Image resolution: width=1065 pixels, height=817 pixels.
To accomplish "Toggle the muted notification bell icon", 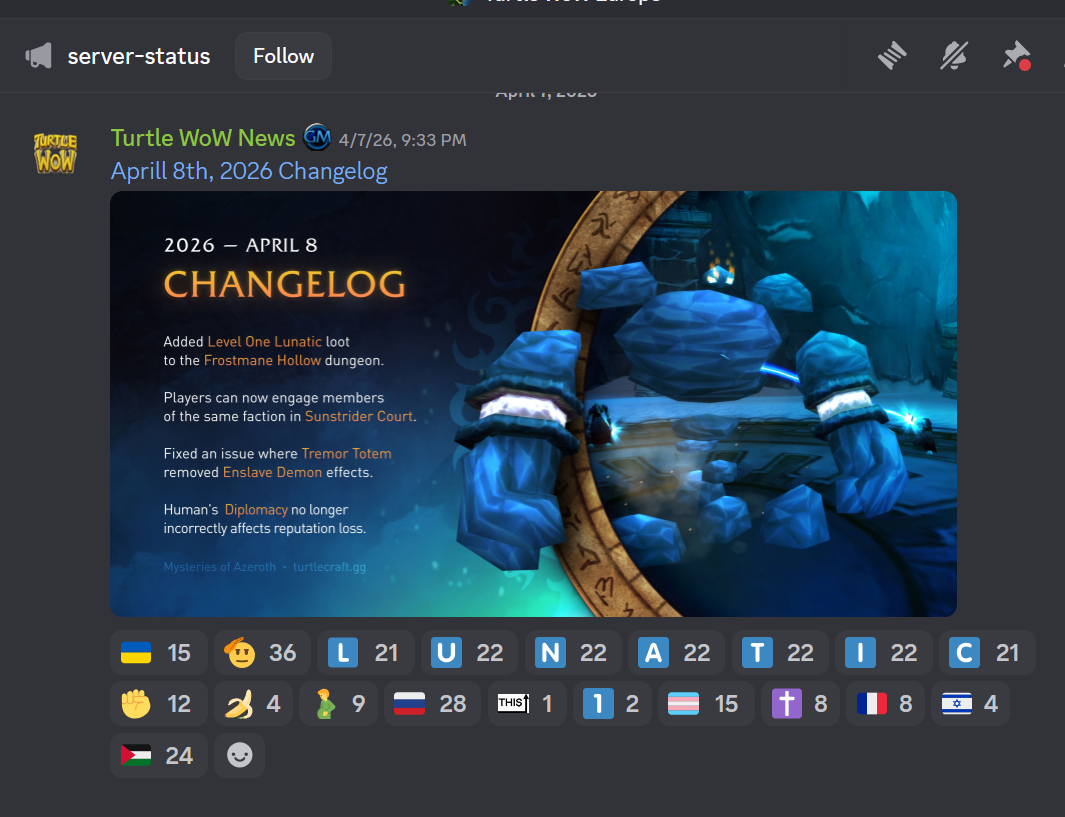I will (954, 56).
